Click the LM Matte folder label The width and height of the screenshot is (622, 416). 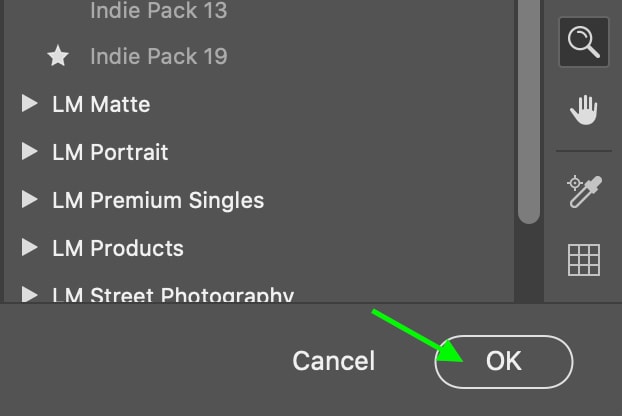coord(101,104)
